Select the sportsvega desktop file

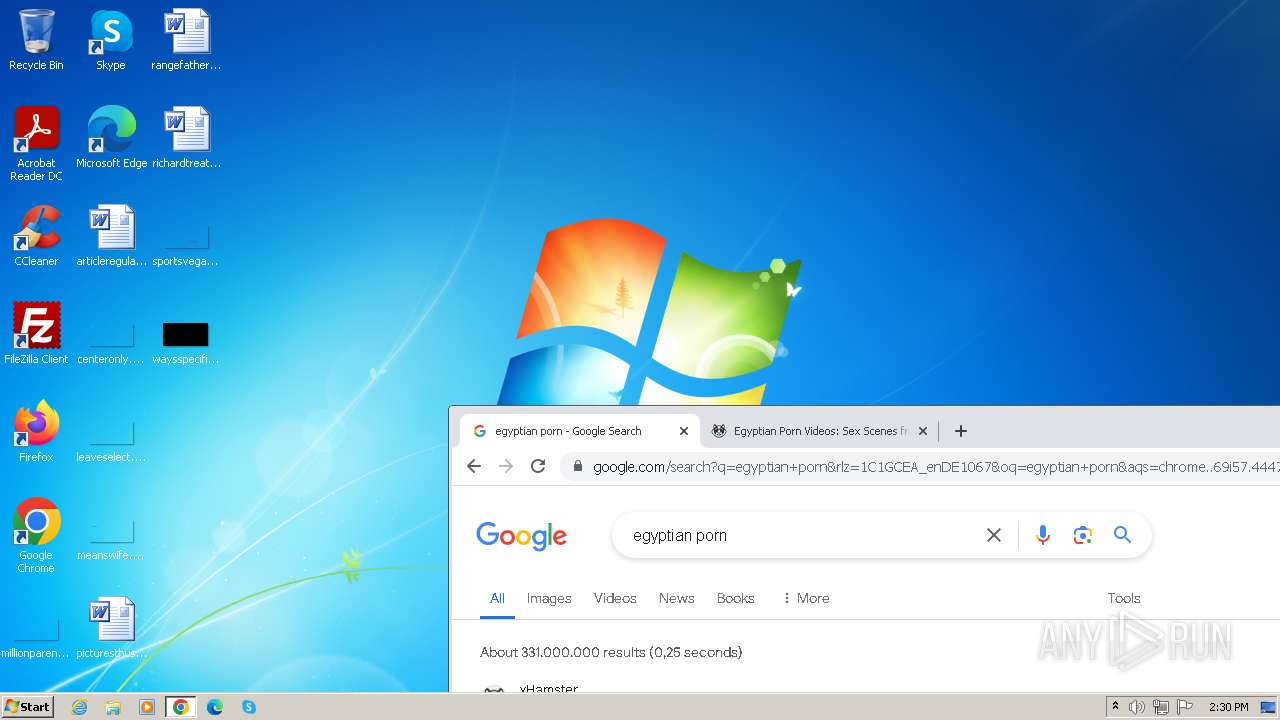point(186,245)
